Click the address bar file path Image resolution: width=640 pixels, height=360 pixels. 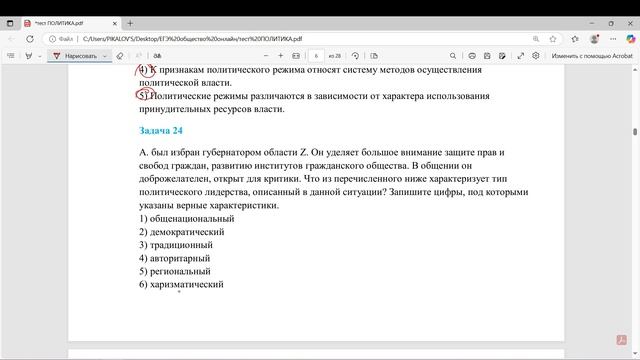192,39
